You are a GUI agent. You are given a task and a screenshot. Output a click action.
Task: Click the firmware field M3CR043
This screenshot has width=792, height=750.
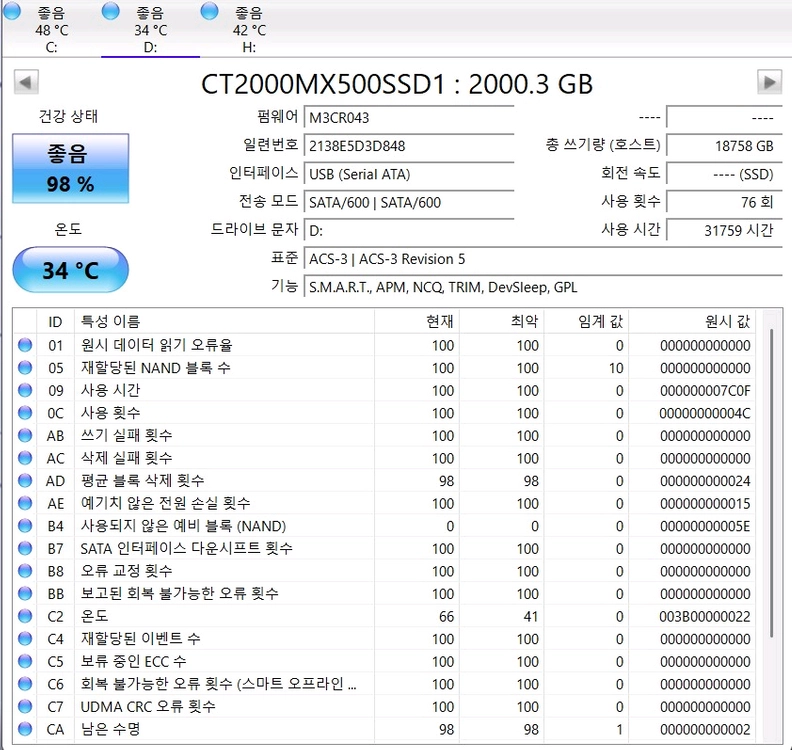(409, 118)
